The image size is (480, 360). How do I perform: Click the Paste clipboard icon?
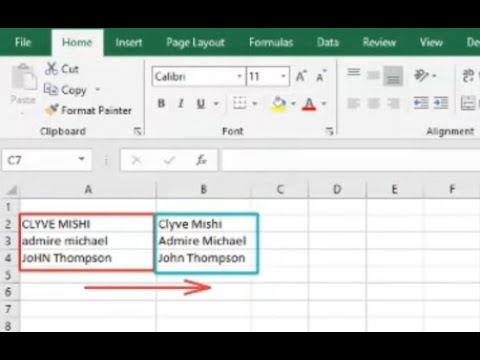(23, 77)
